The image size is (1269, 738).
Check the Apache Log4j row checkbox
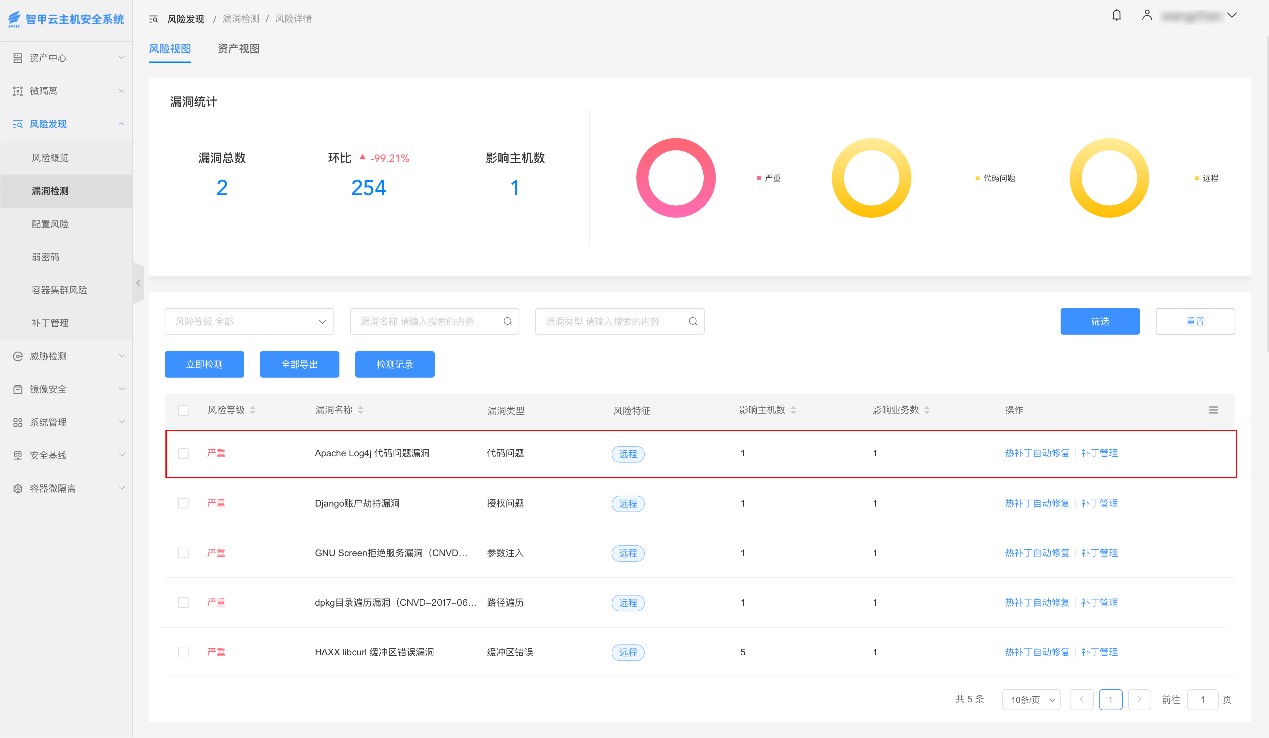click(x=183, y=453)
